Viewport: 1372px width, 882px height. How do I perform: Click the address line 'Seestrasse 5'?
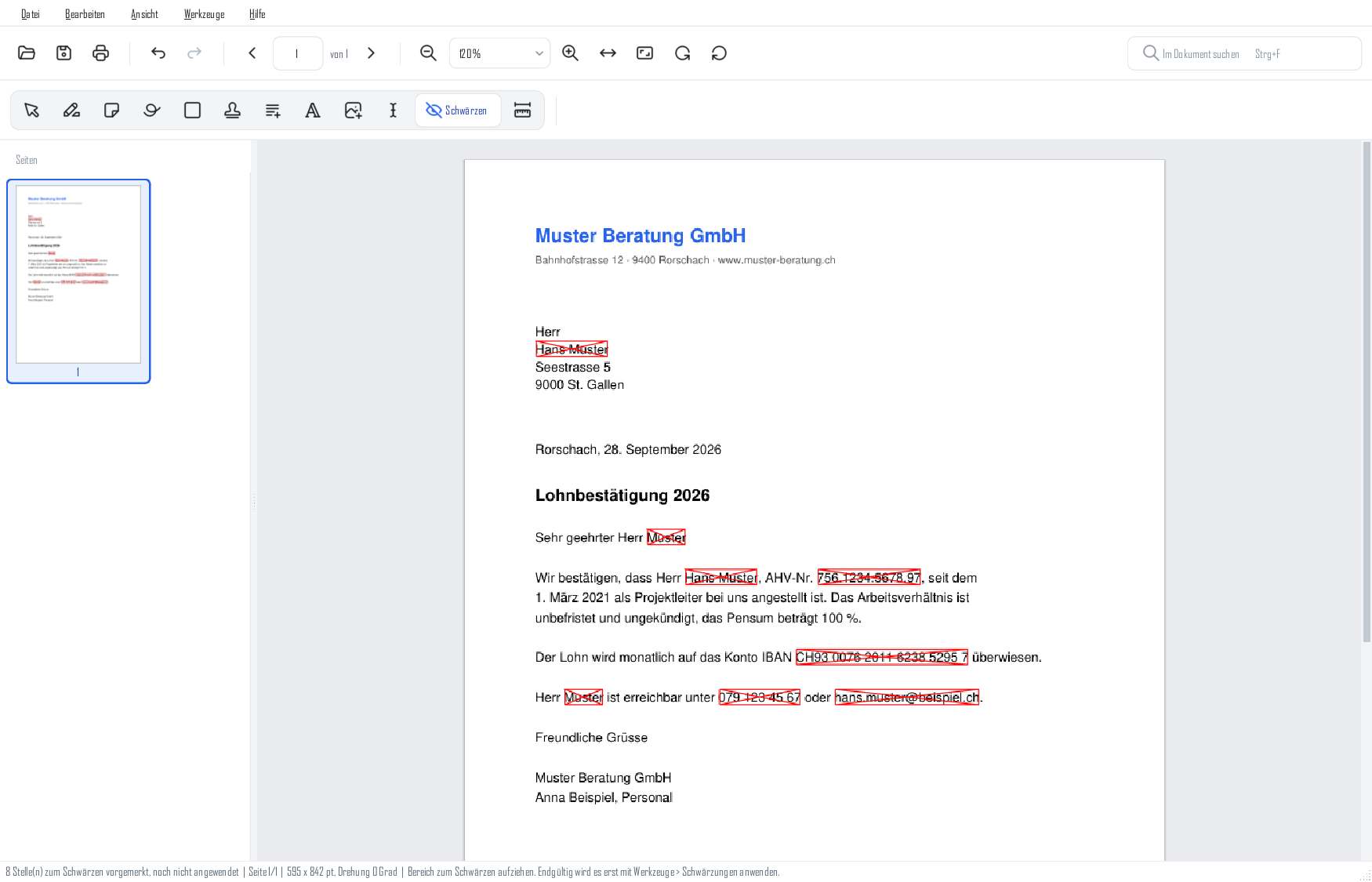coord(573,367)
